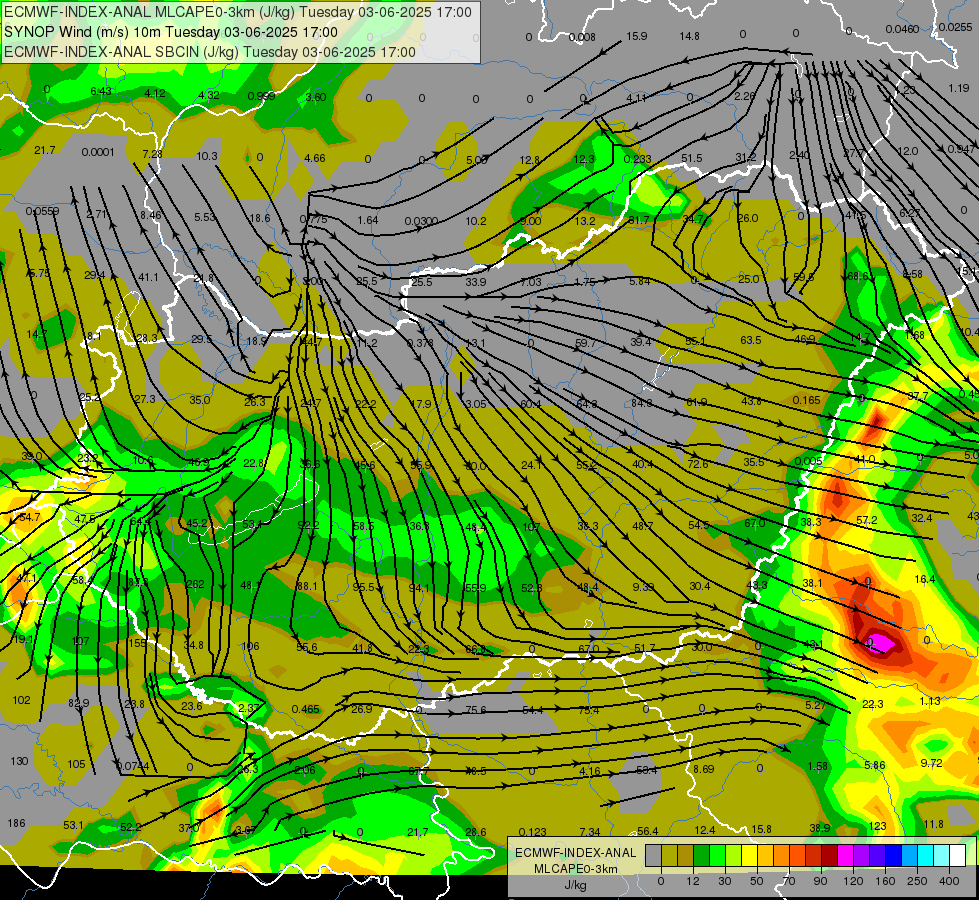Click the map value 0.999

(261, 96)
